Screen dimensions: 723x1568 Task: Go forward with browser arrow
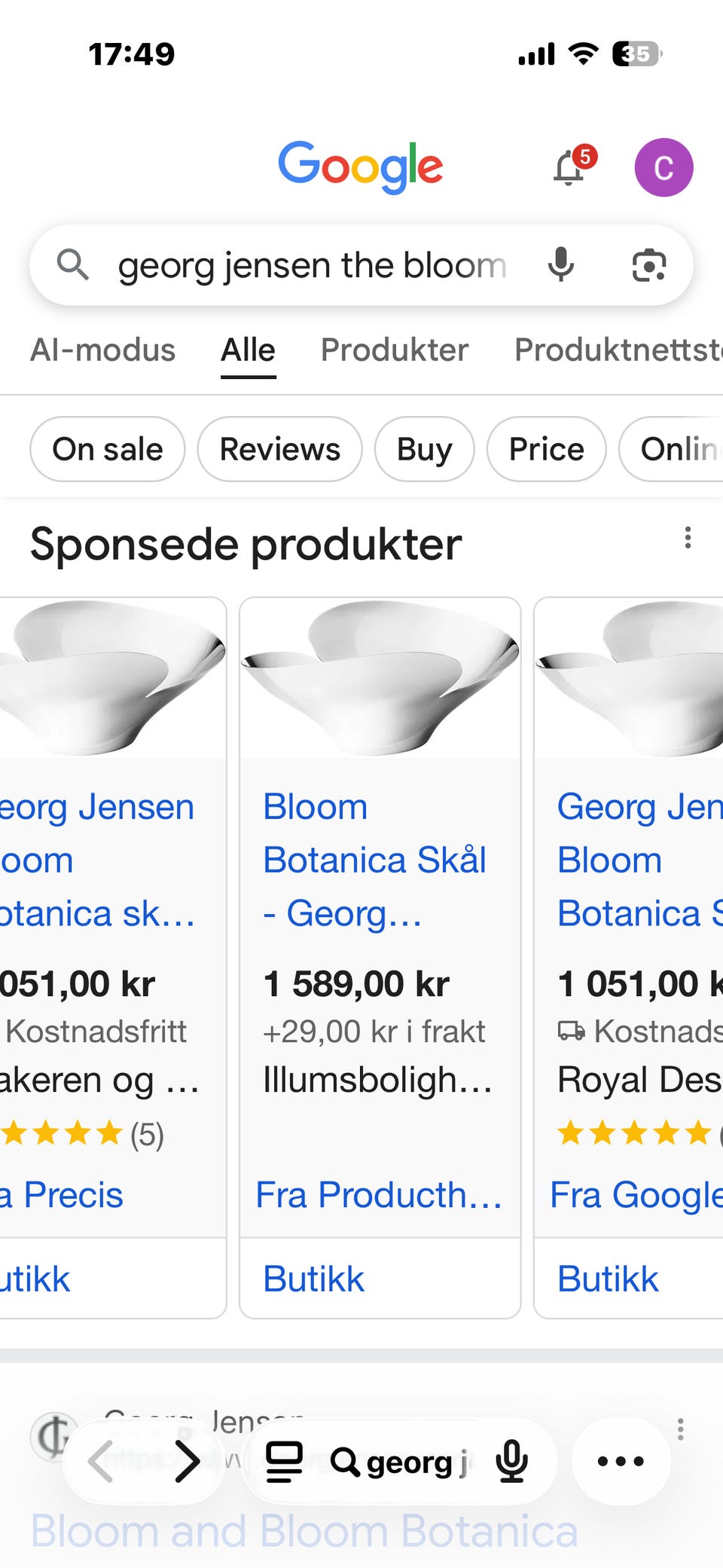[187, 1461]
